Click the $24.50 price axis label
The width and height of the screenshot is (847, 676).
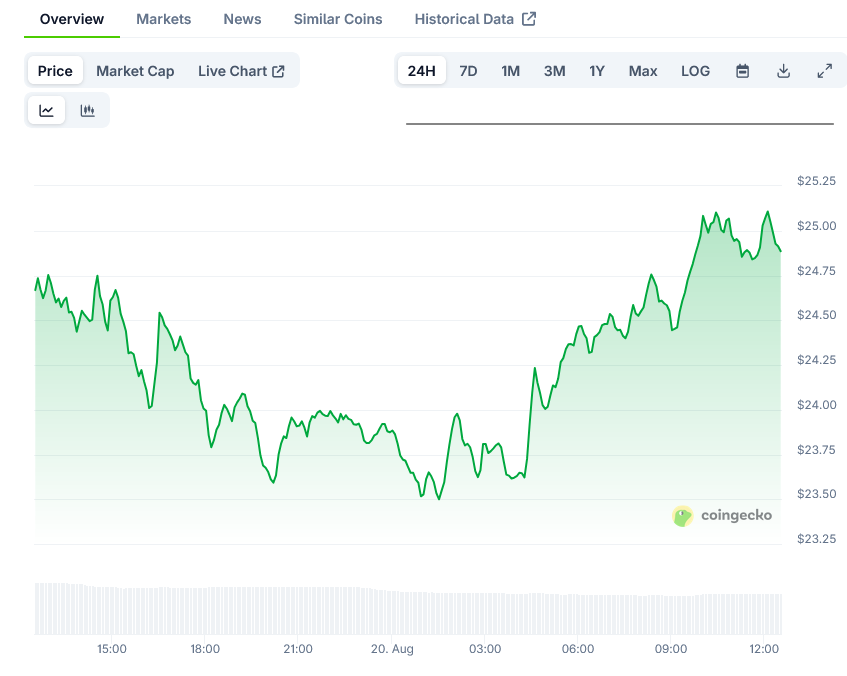coord(816,315)
